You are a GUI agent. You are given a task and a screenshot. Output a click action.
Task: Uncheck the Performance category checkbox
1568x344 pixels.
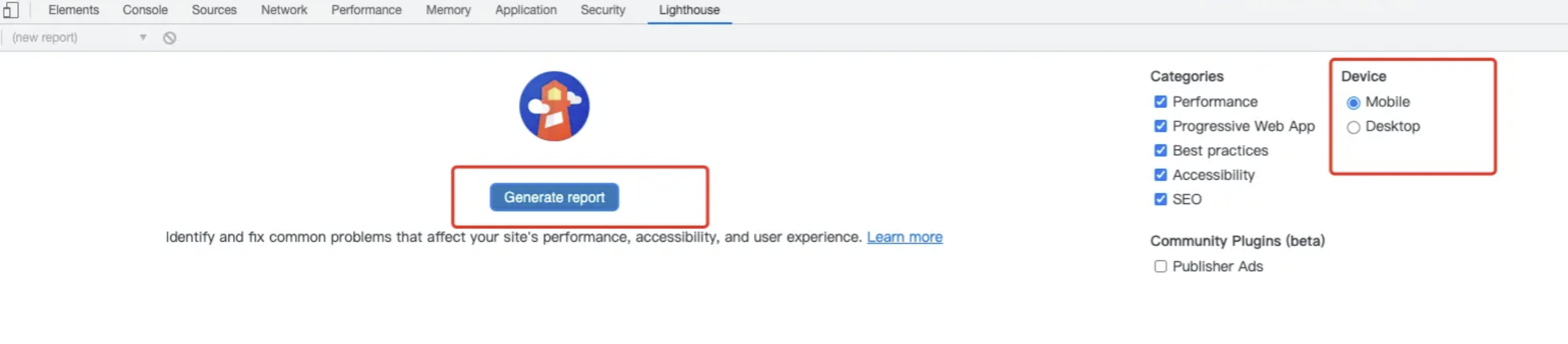pos(1160,102)
